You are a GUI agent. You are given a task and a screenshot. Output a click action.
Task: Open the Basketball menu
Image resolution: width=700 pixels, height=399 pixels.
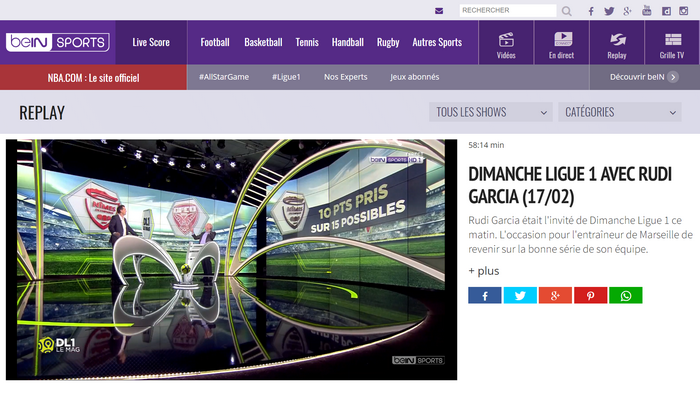[x=263, y=42]
